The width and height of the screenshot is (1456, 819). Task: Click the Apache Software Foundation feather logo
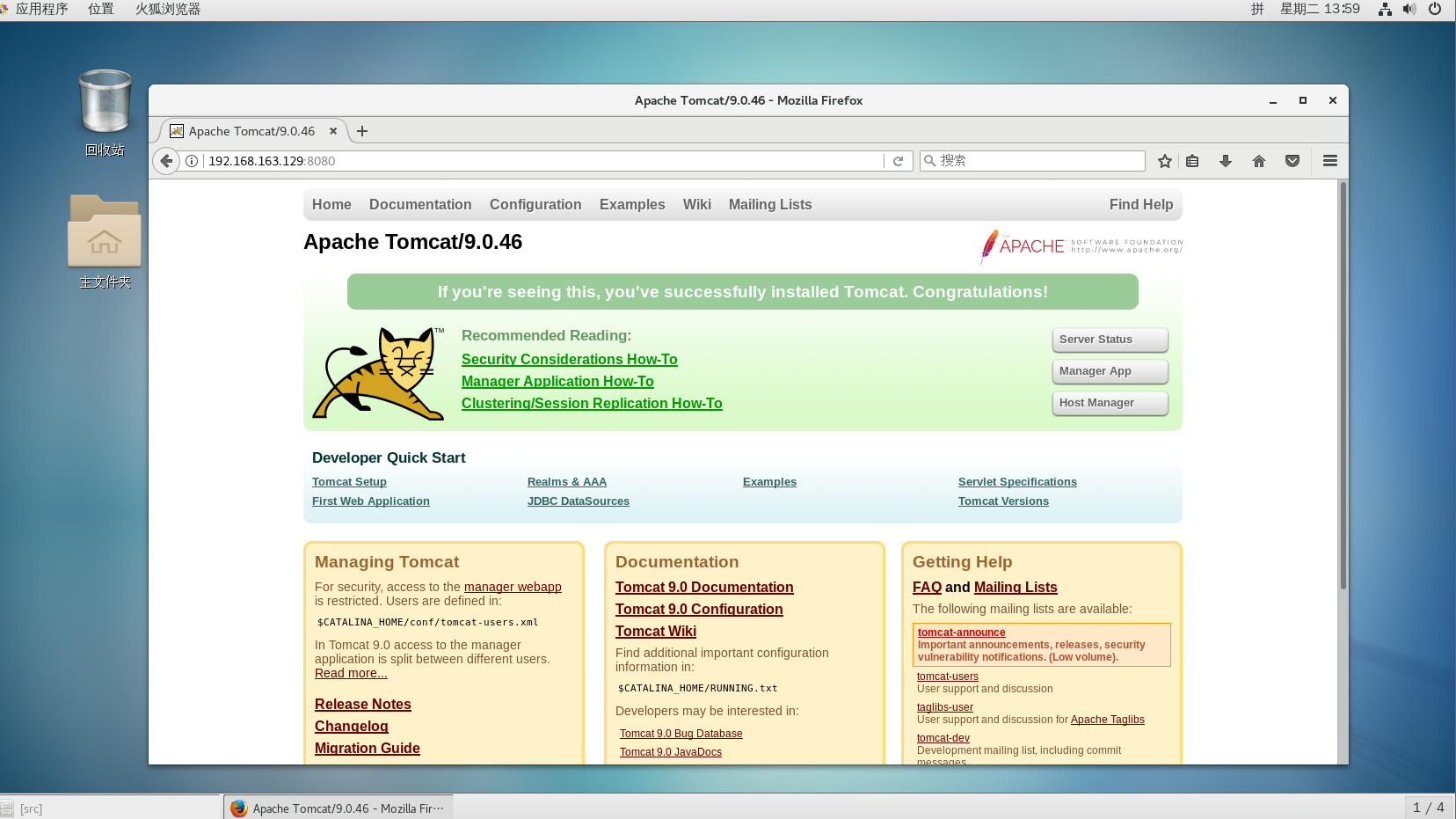point(1081,246)
